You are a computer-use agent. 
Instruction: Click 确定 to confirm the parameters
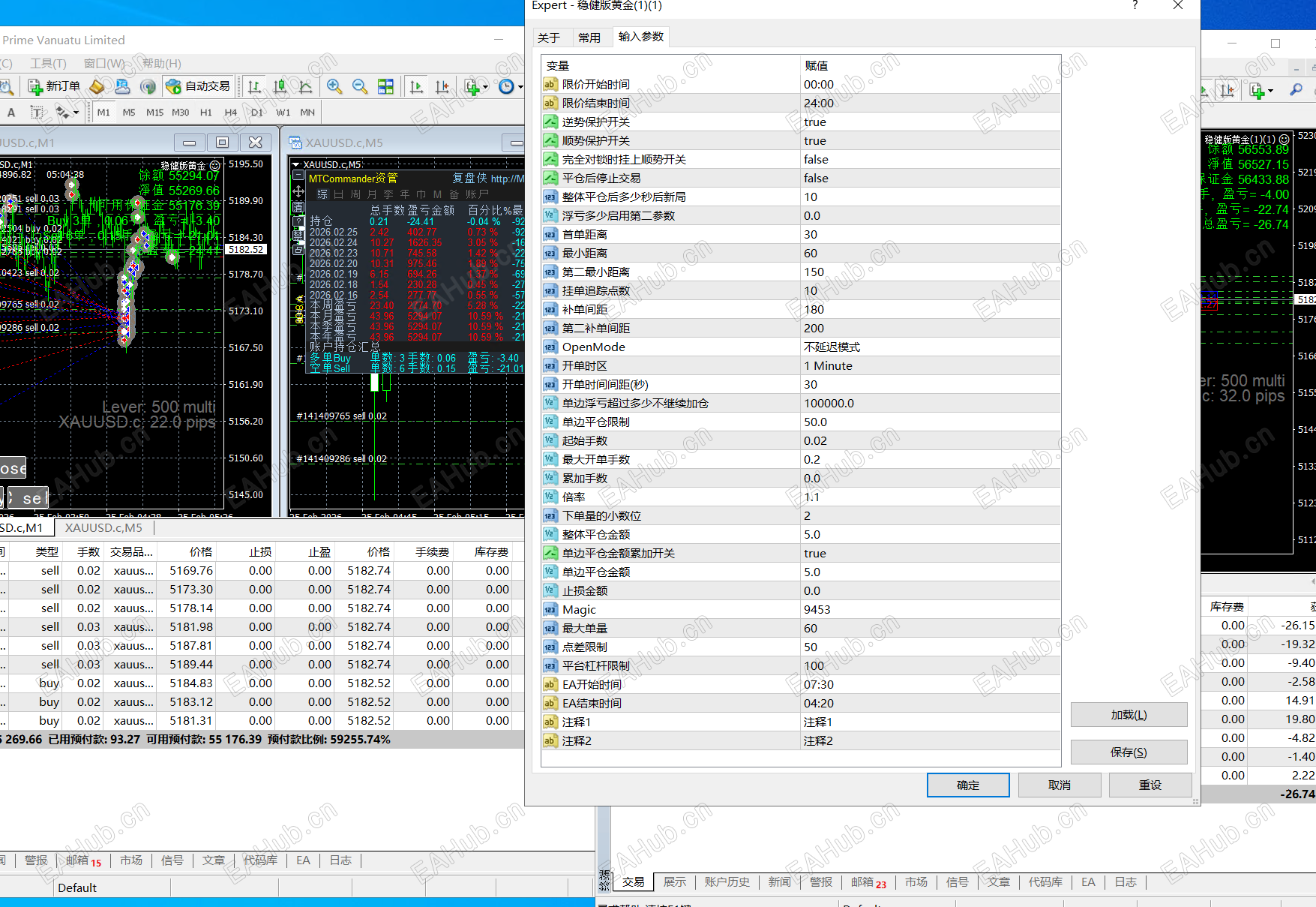[967, 785]
